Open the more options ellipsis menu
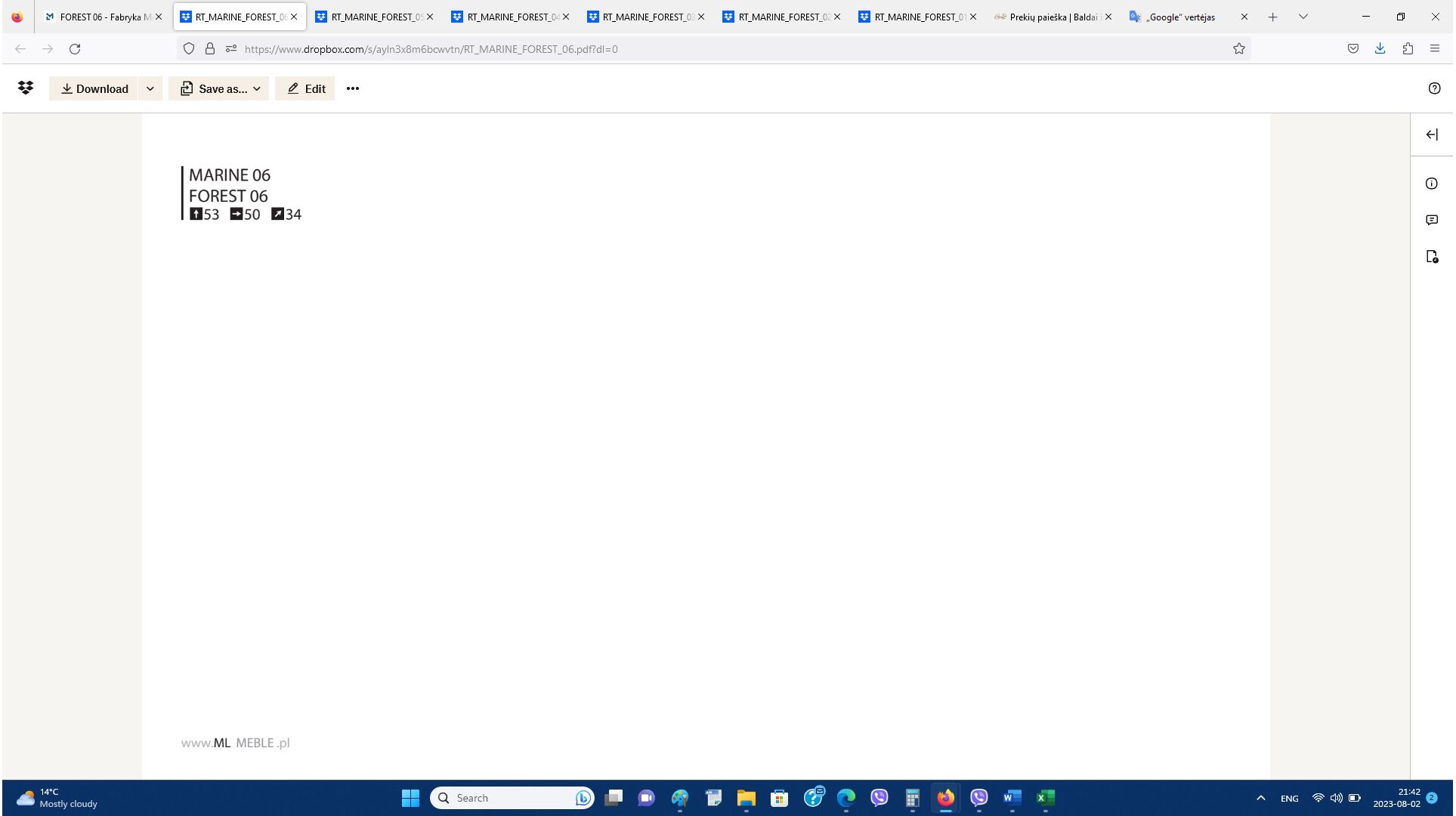 [x=352, y=88]
